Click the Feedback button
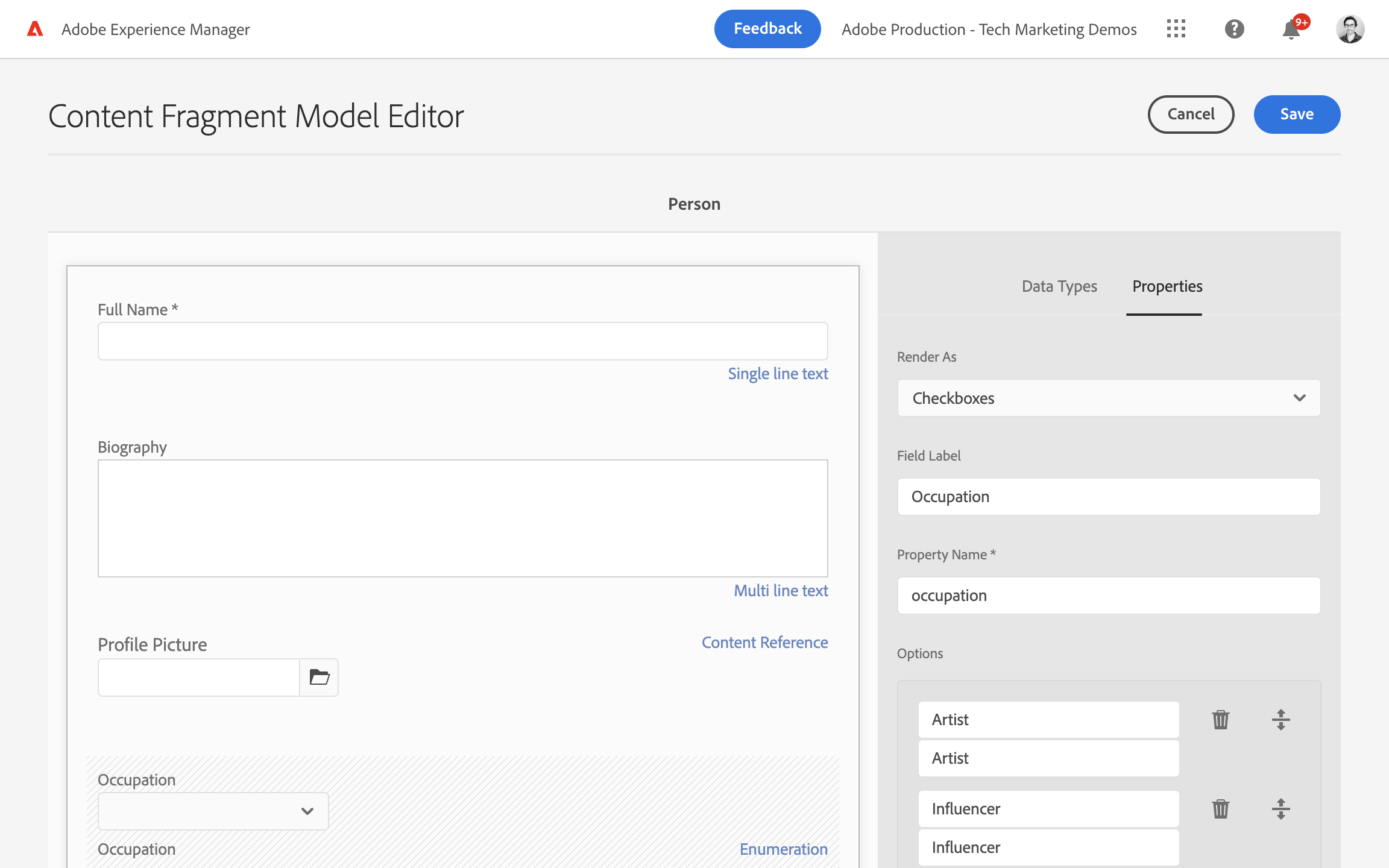The width and height of the screenshot is (1389, 868). coord(767,29)
